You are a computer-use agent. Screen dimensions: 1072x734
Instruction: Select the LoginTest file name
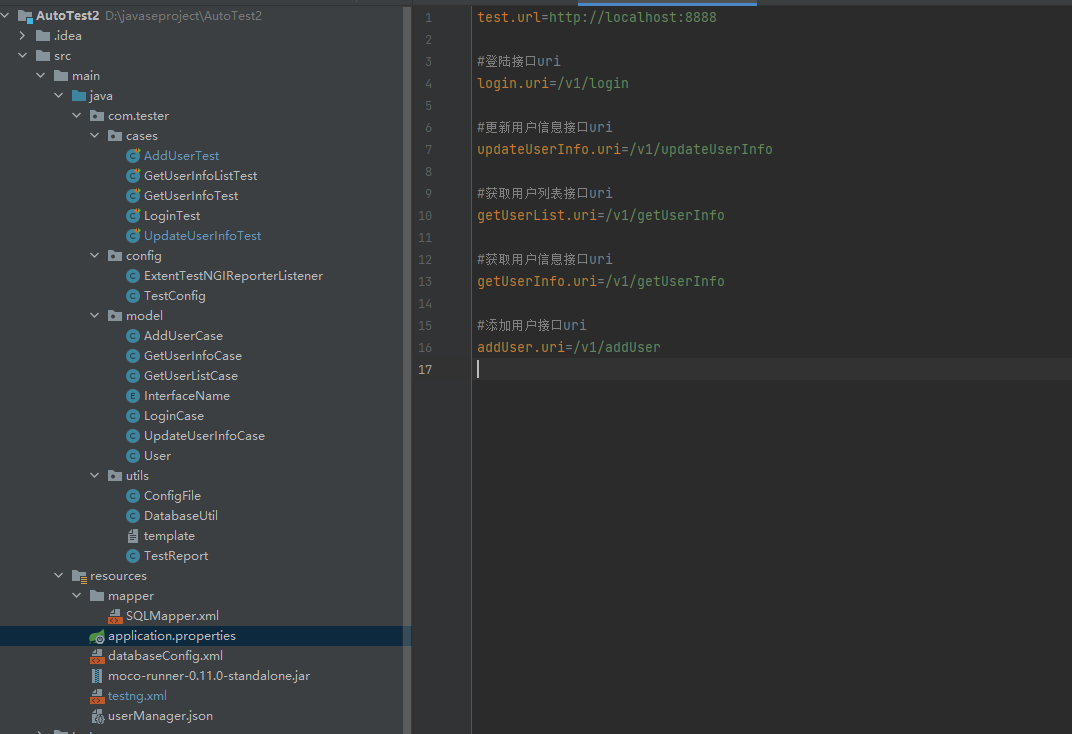click(x=172, y=216)
